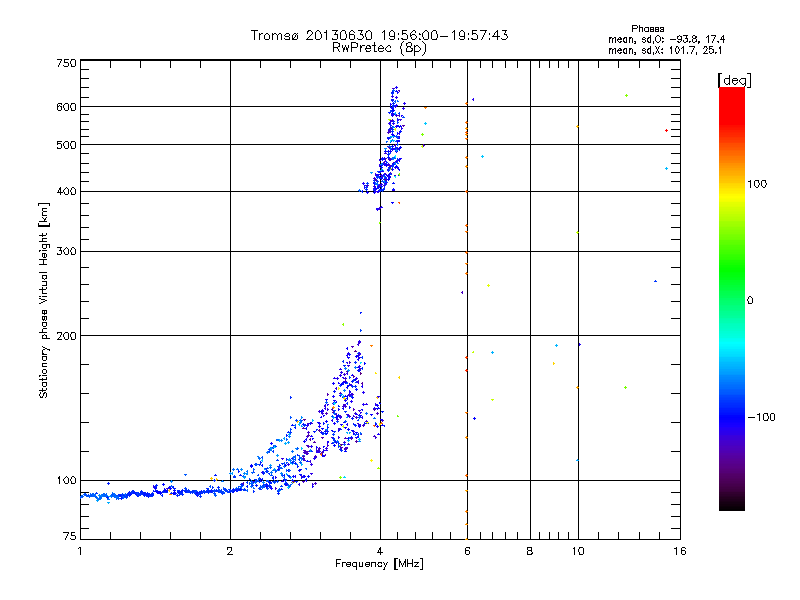Click the blue data point at 260 km near 16 MHz
The height and width of the screenshot is (600, 800).
(x=656, y=281)
